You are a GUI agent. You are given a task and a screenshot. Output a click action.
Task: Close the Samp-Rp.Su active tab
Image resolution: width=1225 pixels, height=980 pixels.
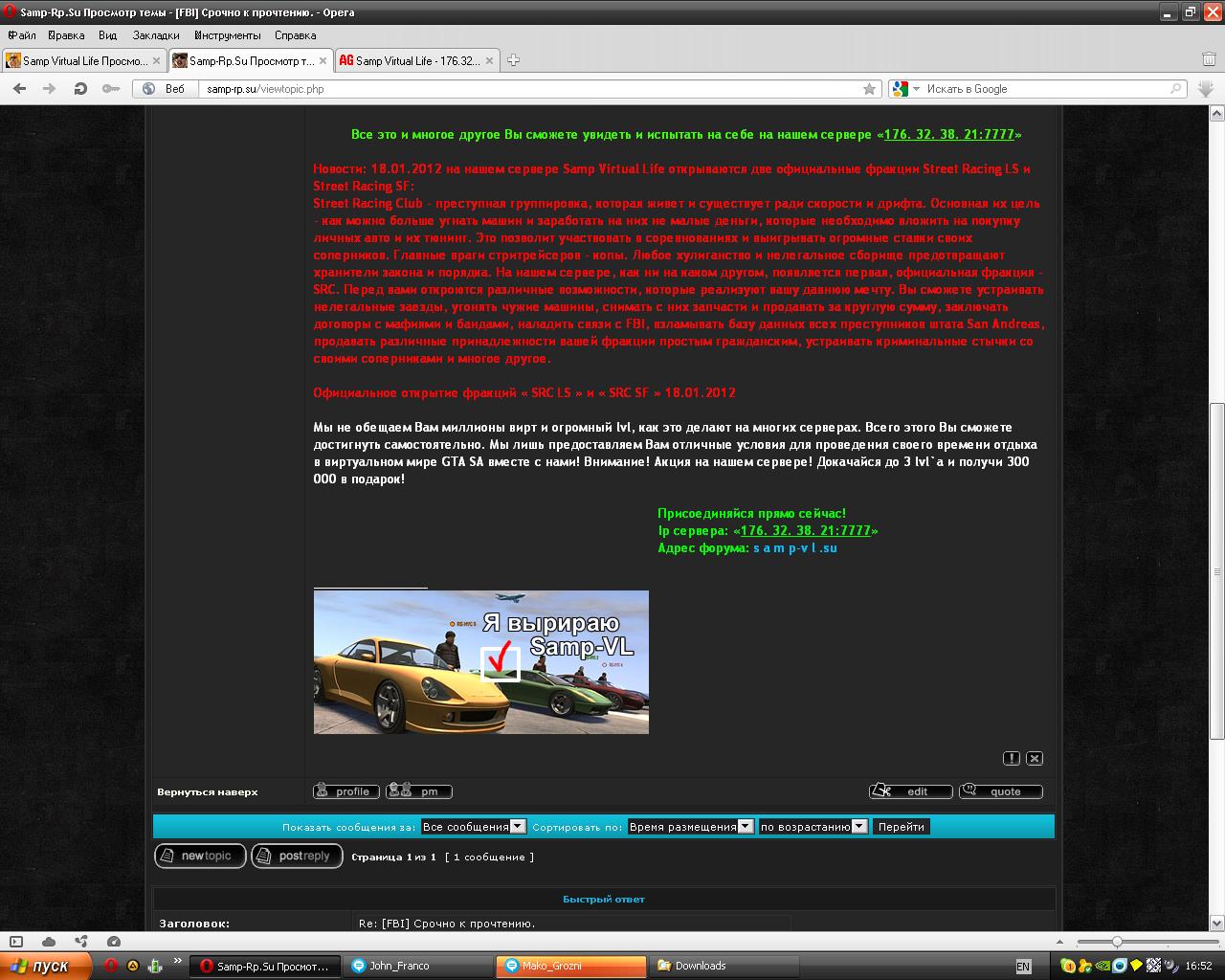323,60
